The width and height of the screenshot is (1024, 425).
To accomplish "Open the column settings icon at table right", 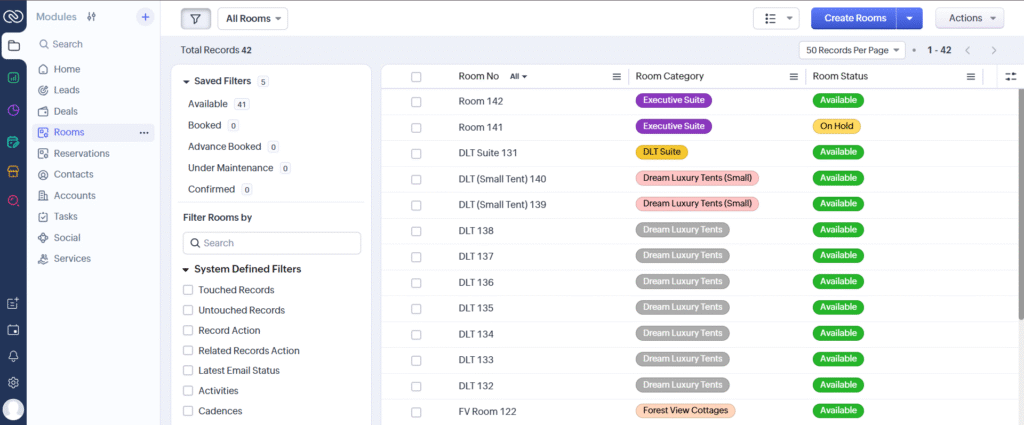I will pos(1010,76).
